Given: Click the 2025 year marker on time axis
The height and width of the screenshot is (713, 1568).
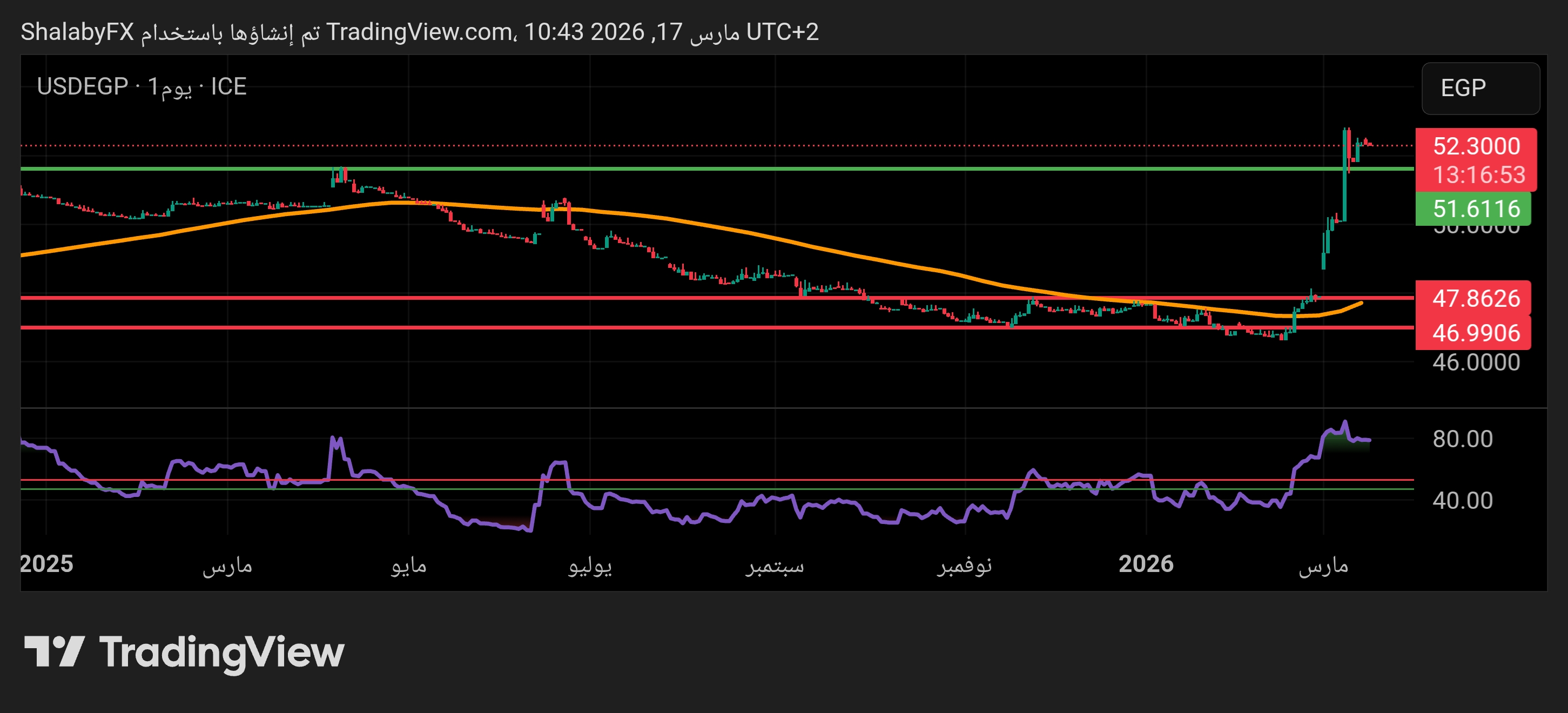Looking at the screenshot, I should pyautogui.click(x=46, y=564).
